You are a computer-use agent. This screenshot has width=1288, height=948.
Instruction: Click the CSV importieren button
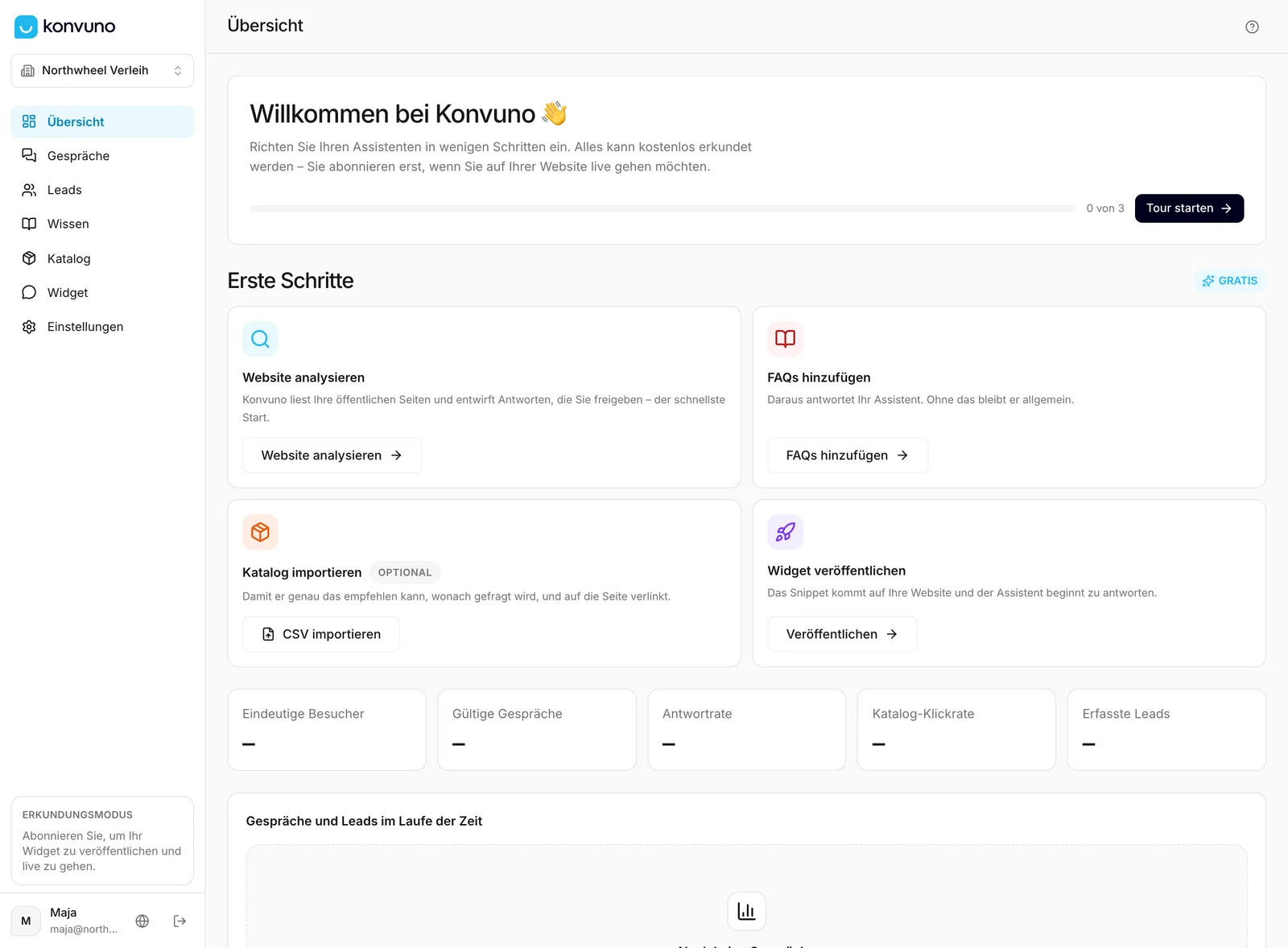point(320,634)
